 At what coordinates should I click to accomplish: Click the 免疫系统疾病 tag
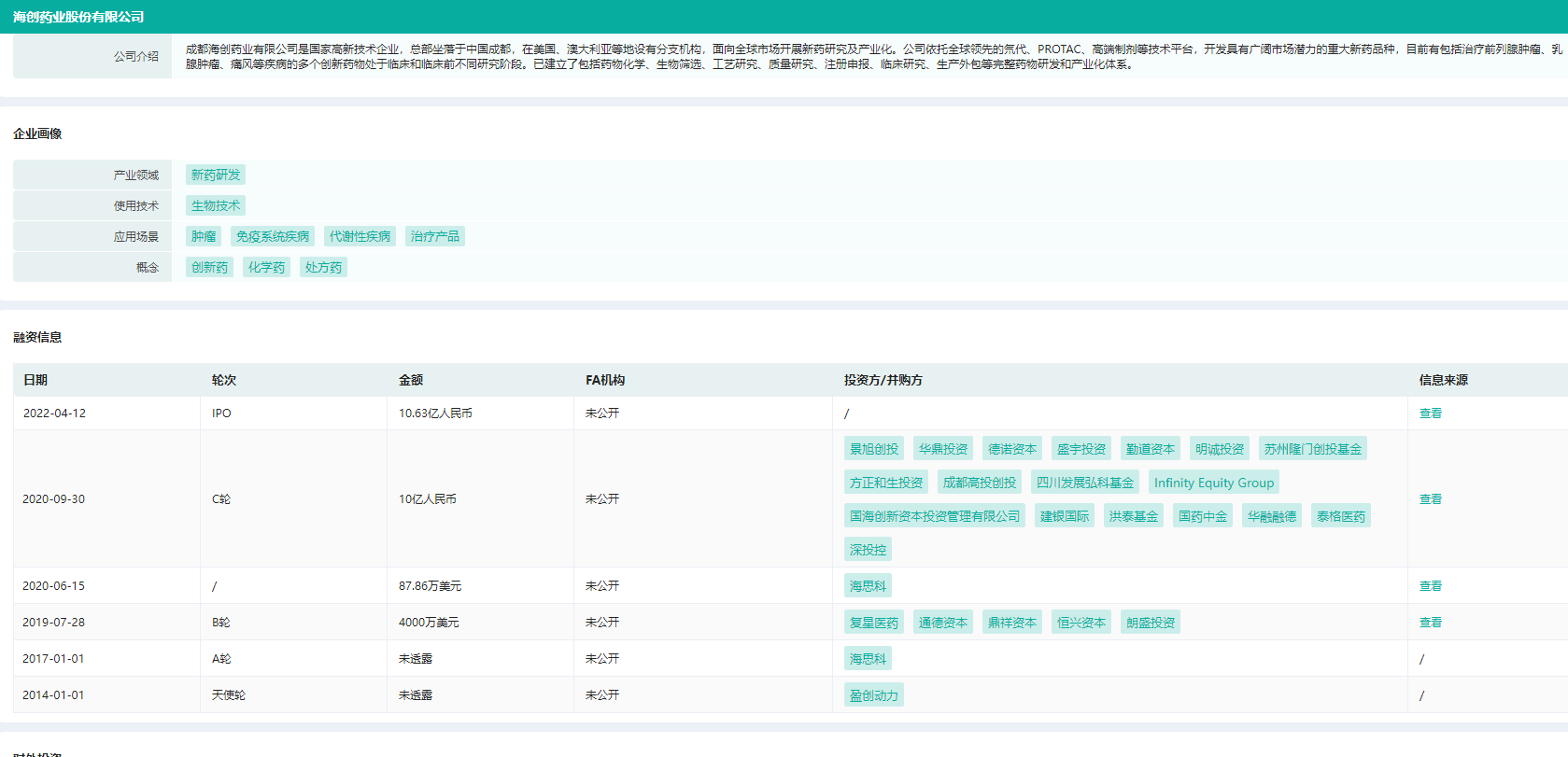click(272, 236)
